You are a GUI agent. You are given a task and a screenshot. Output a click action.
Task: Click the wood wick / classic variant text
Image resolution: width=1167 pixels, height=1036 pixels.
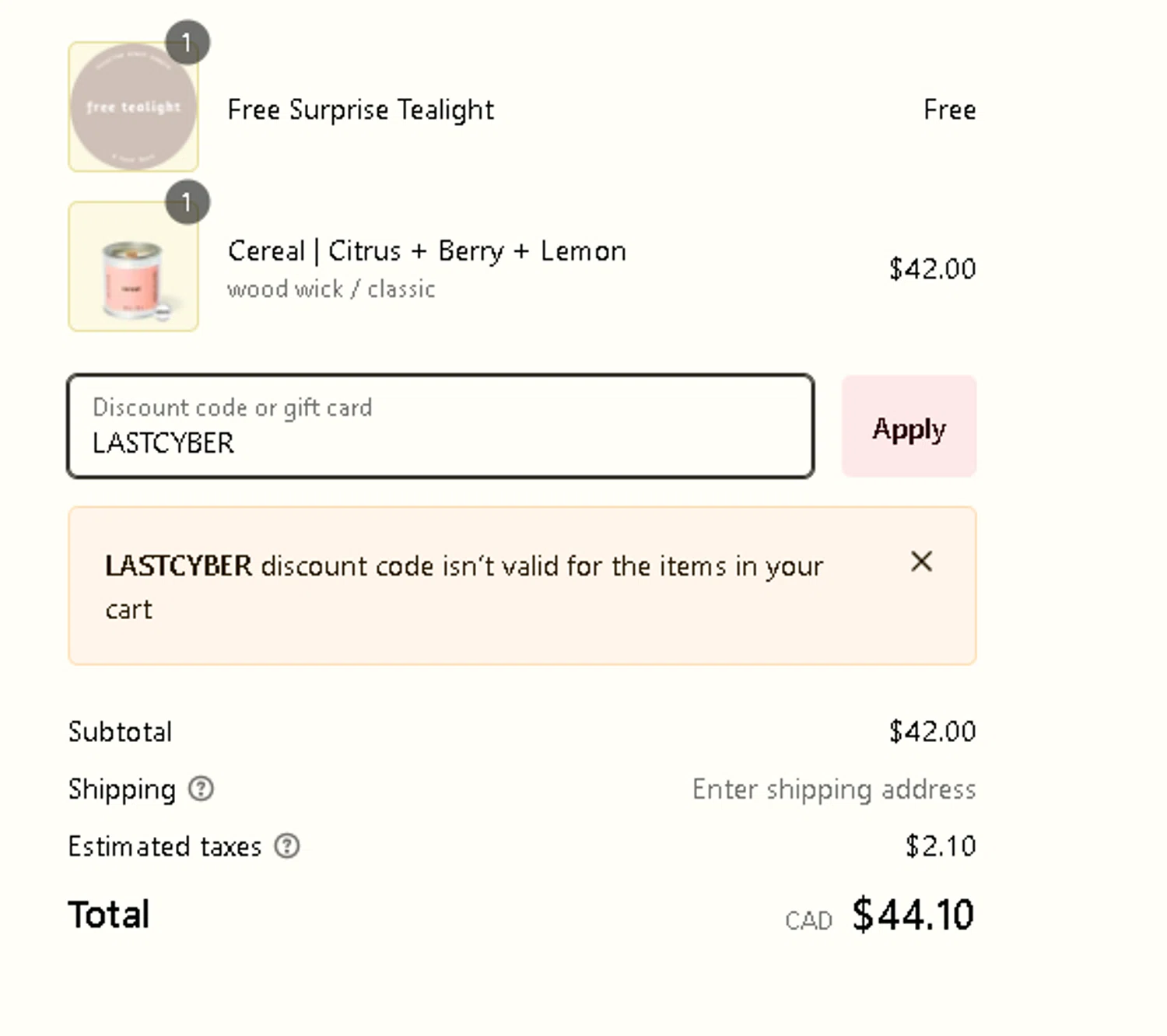point(331,289)
